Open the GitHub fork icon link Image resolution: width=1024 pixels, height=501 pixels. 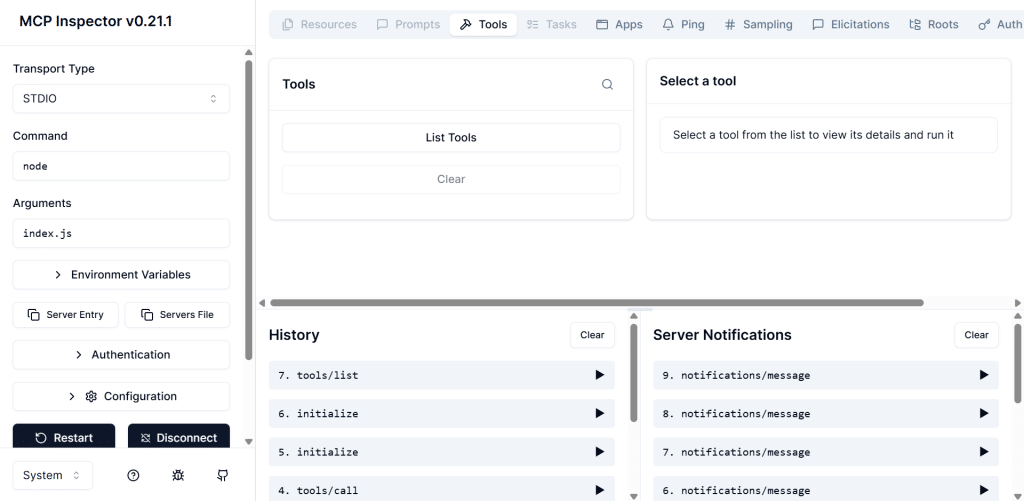tap(222, 476)
